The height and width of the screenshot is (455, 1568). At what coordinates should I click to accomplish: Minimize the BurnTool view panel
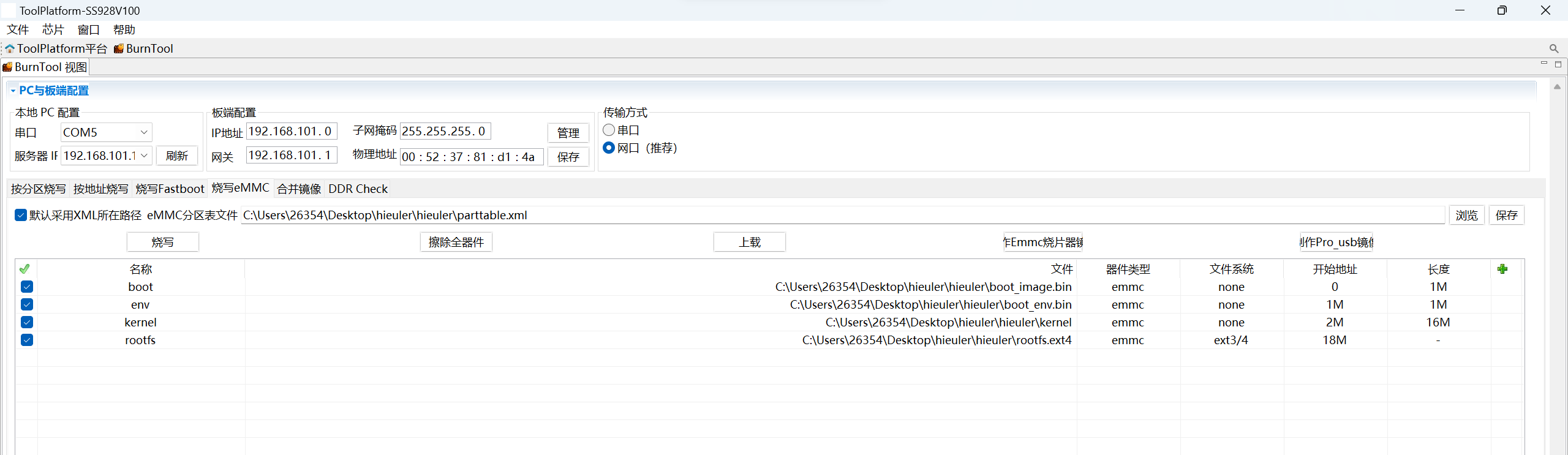coord(1543,64)
